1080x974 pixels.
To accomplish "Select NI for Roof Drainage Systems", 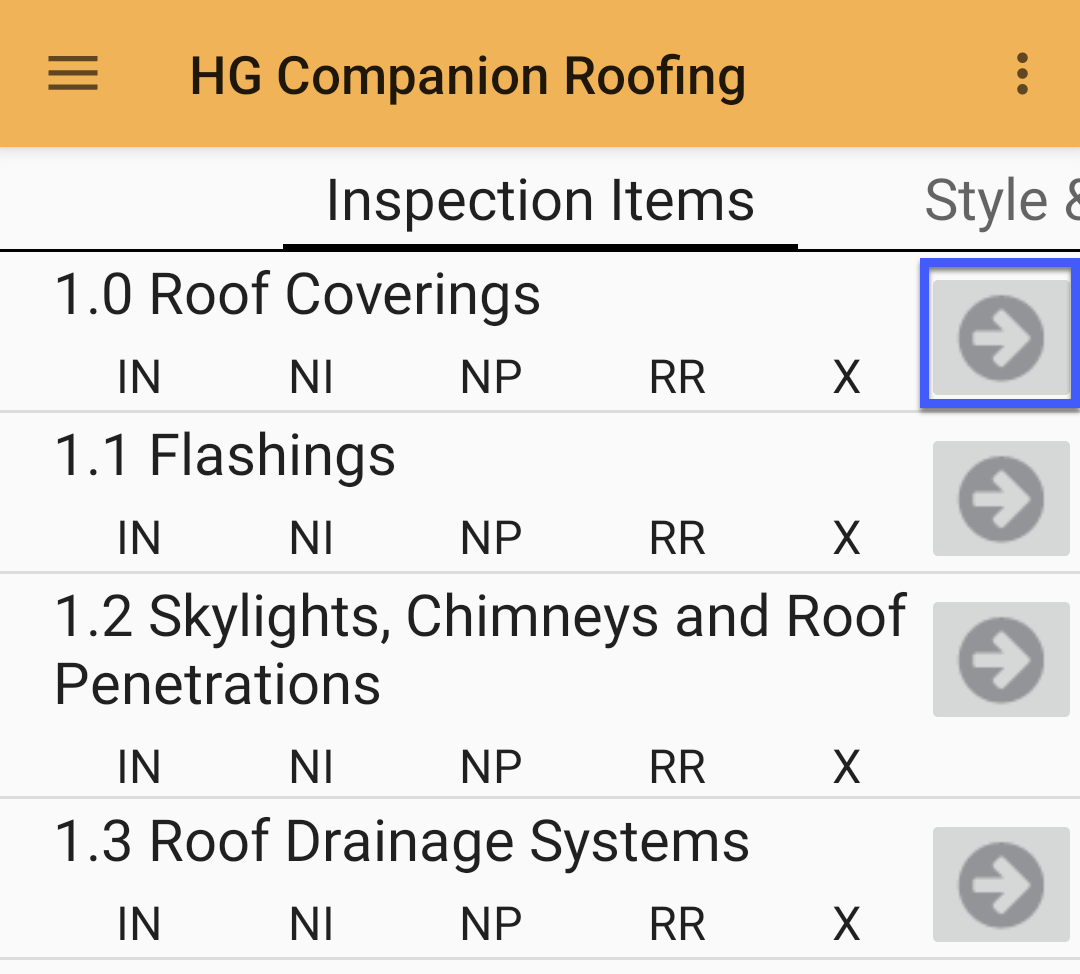I will click(x=311, y=923).
